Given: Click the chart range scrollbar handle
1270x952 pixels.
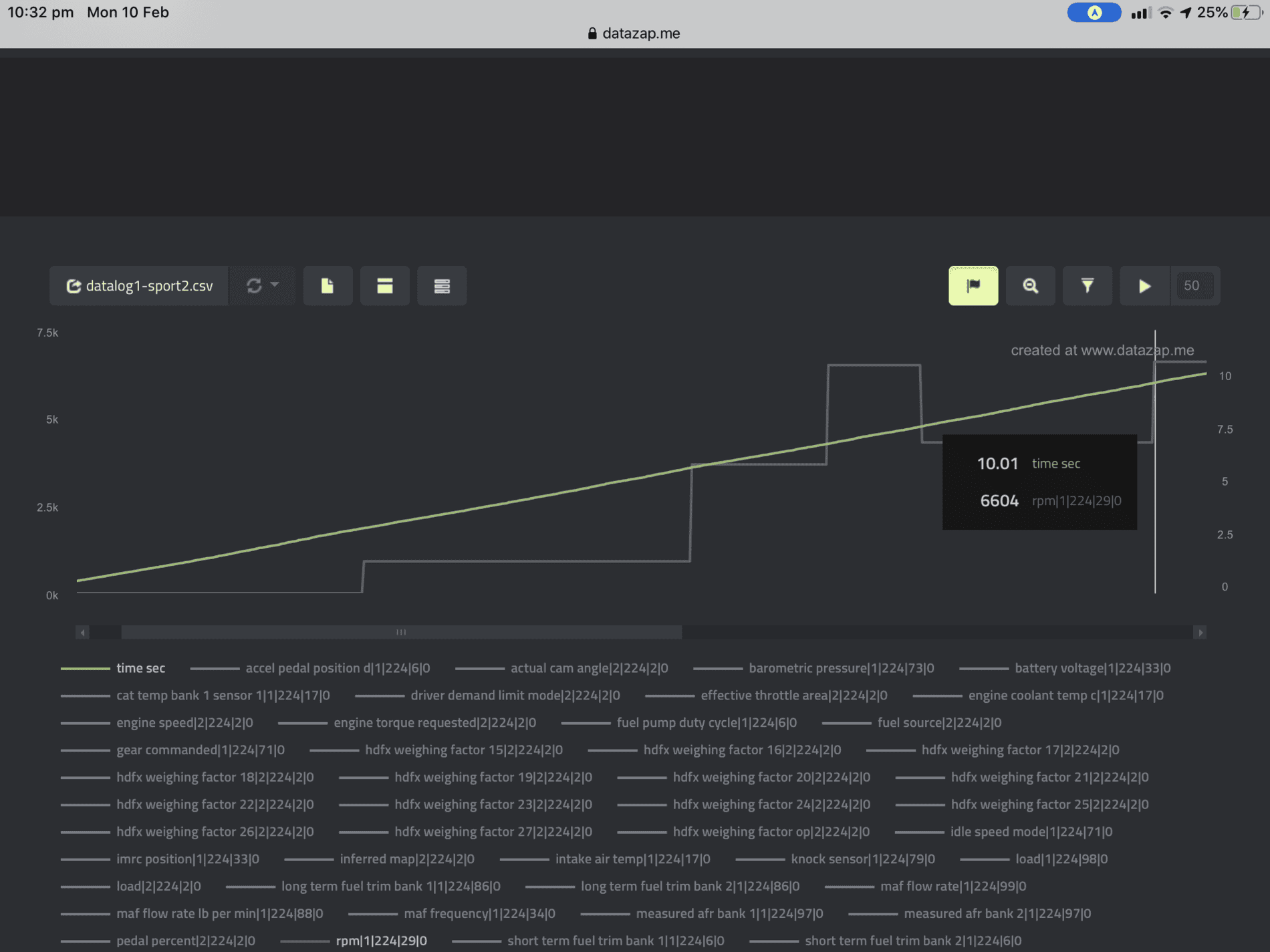Looking at the screenshot, I should click(401, 632).
